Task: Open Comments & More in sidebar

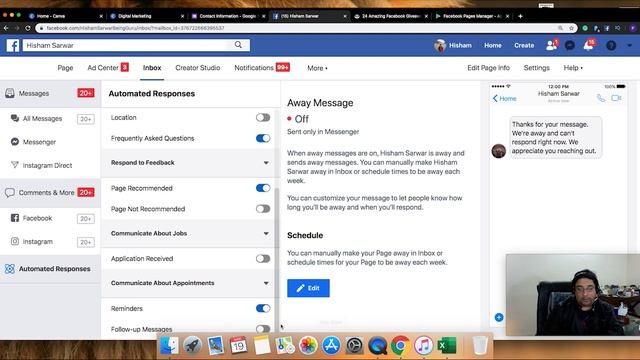Action: [x=50, y=192]
